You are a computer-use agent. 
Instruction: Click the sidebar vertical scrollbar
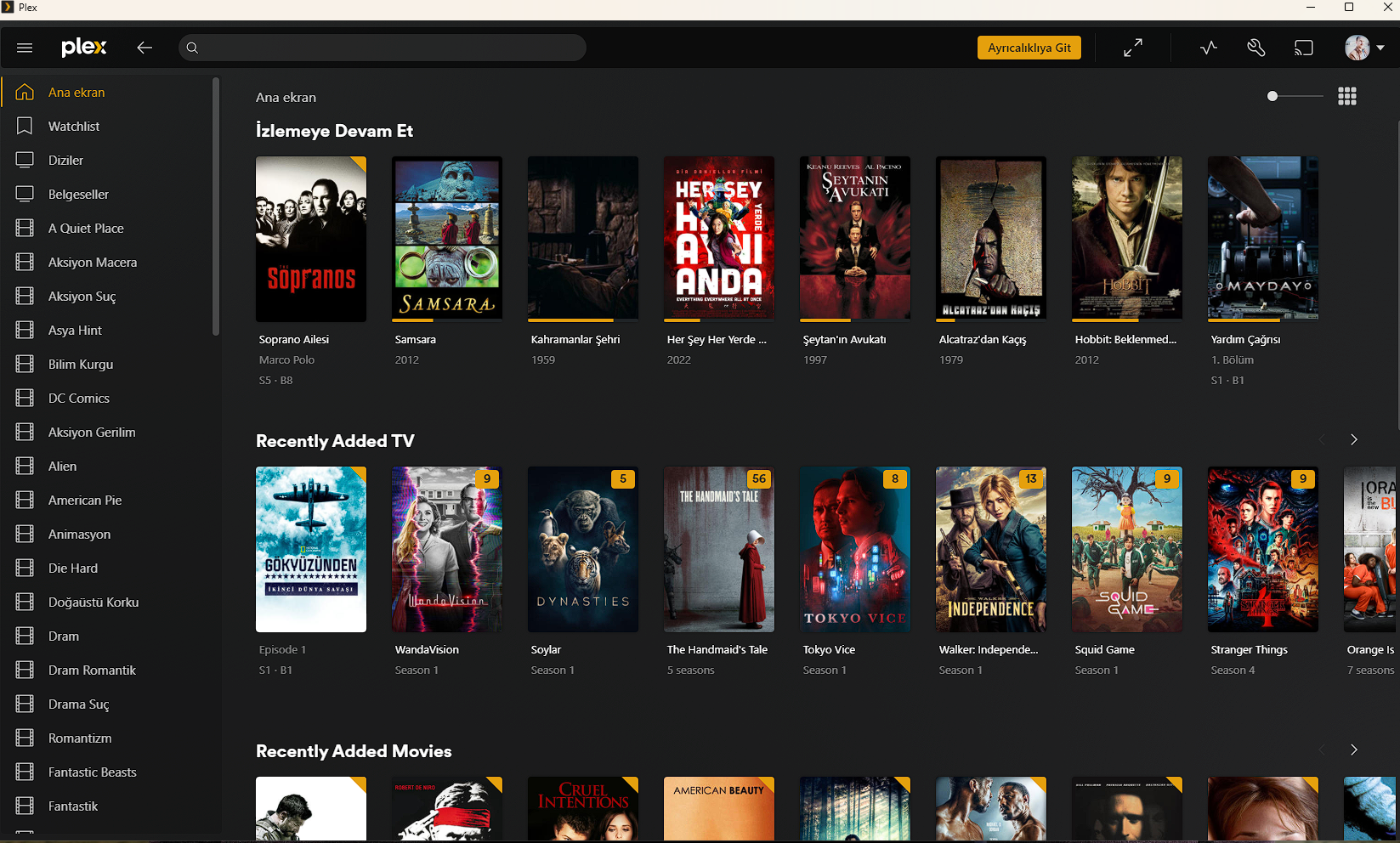[x=216, y=207]
